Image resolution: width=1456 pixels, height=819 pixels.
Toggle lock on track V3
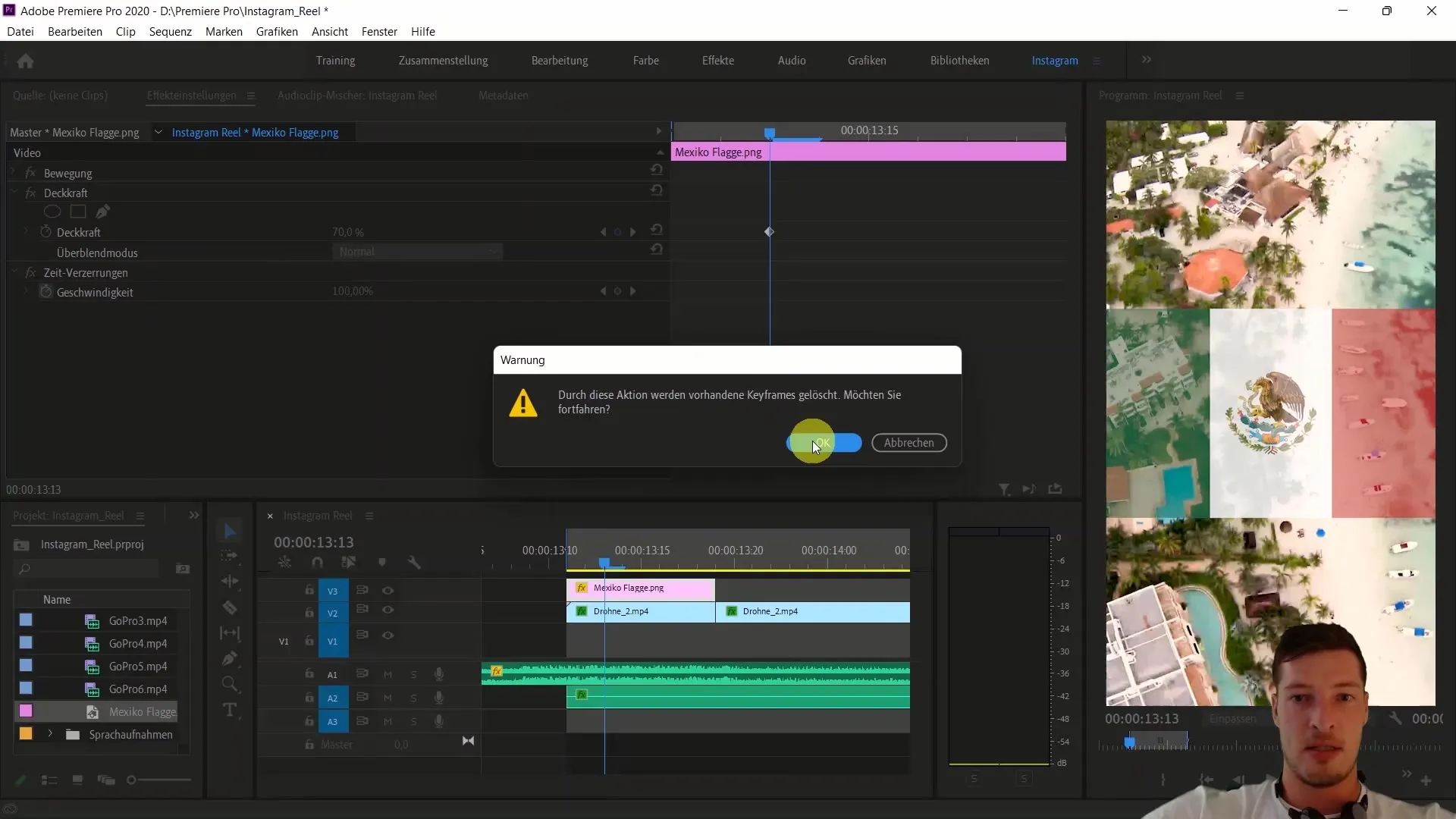(x=309, y=590)
